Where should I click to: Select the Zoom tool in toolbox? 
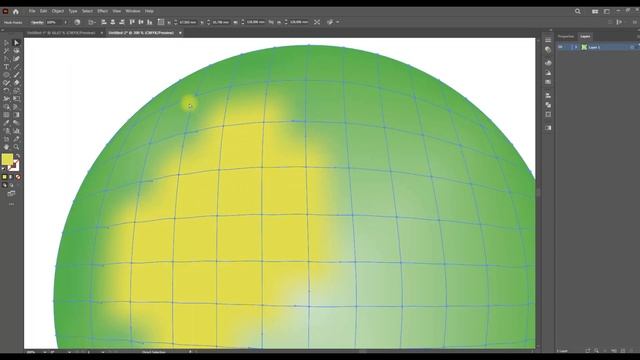click(x=16, y=147)
